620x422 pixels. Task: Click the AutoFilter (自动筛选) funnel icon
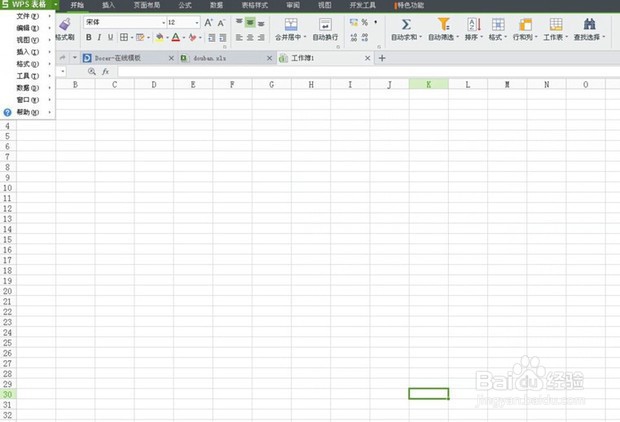coord(444,25)
